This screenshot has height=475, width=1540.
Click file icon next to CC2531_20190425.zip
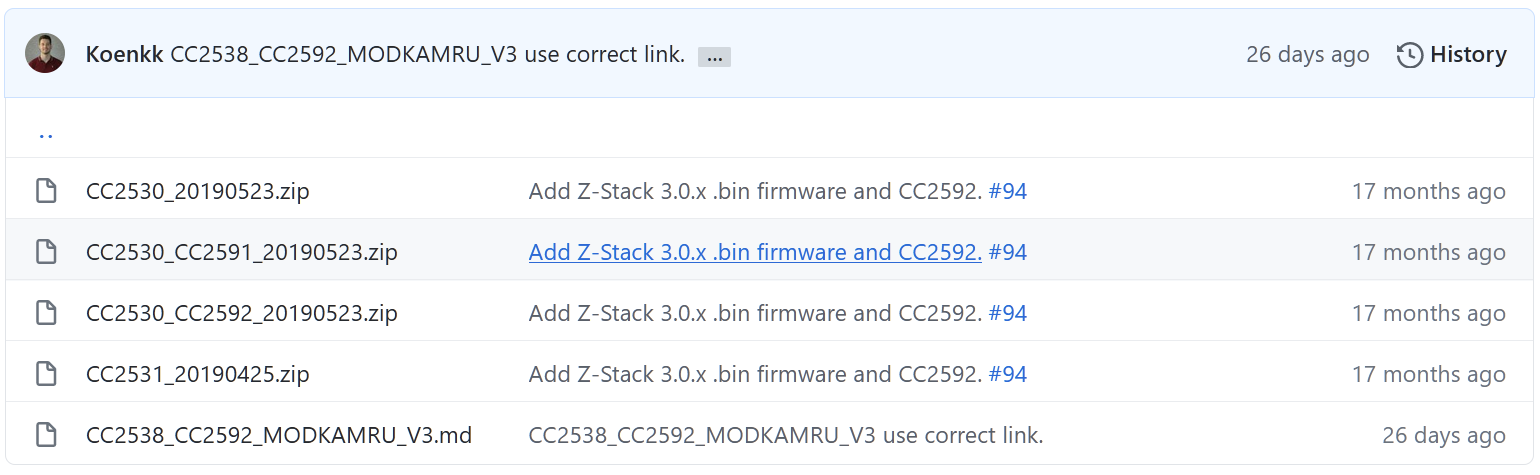coord(46,374)
